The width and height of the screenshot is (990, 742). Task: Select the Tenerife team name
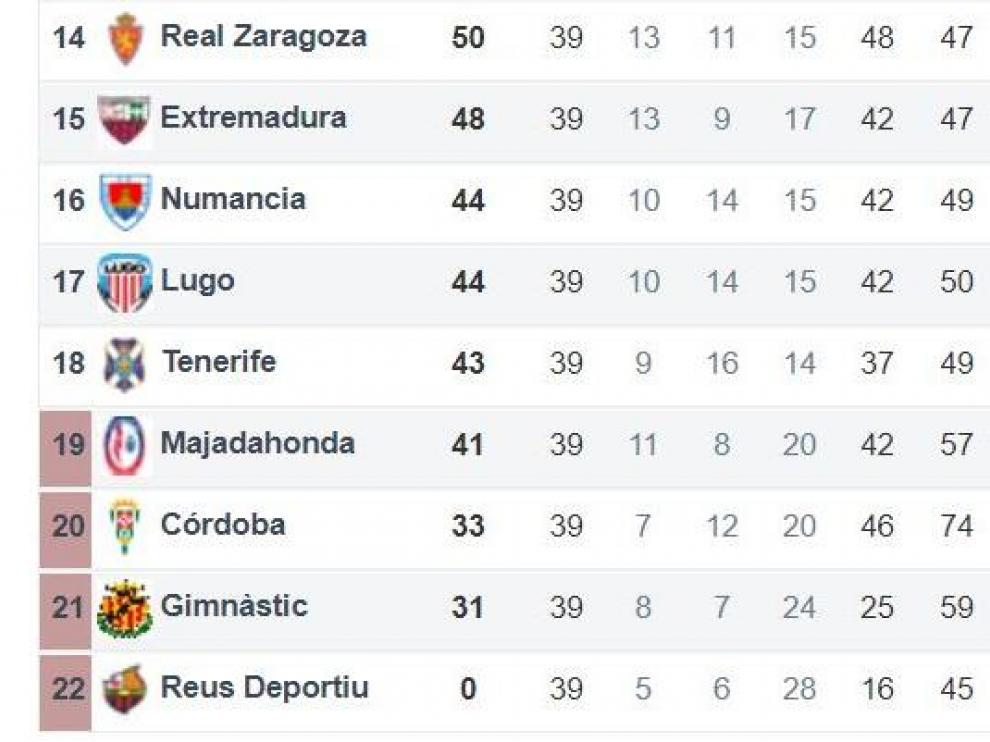tap(219, 362)
